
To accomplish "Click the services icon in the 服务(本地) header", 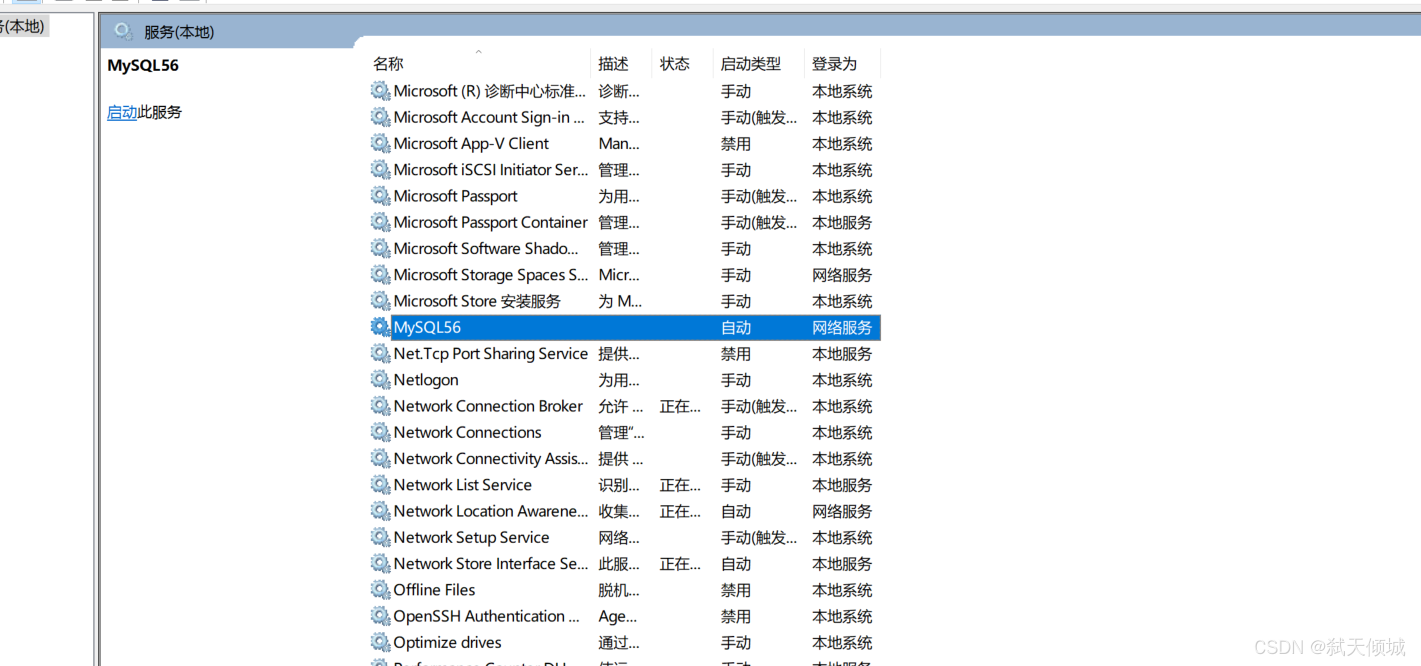I will (x=124, y=31).
